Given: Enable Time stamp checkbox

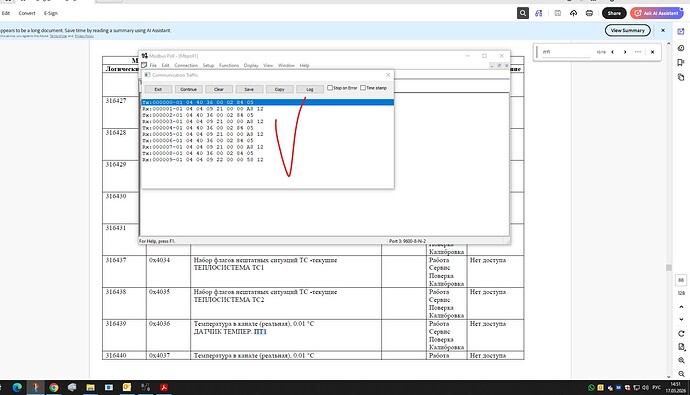Looking at the screenshot, I should coord(363,88).
